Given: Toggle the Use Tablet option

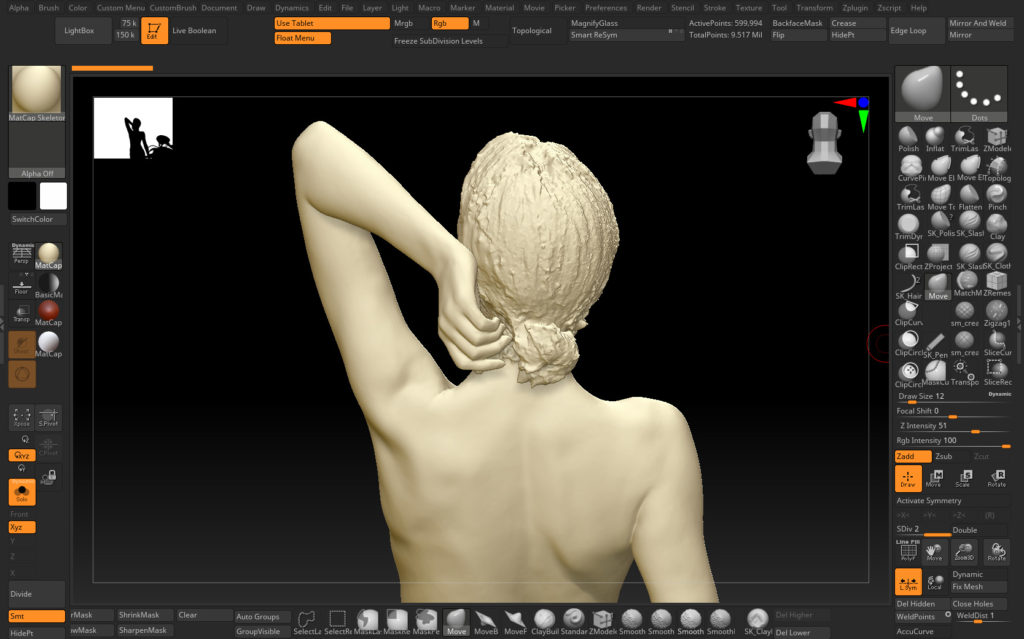Looking at the screenshot, I should coord(331,23).
